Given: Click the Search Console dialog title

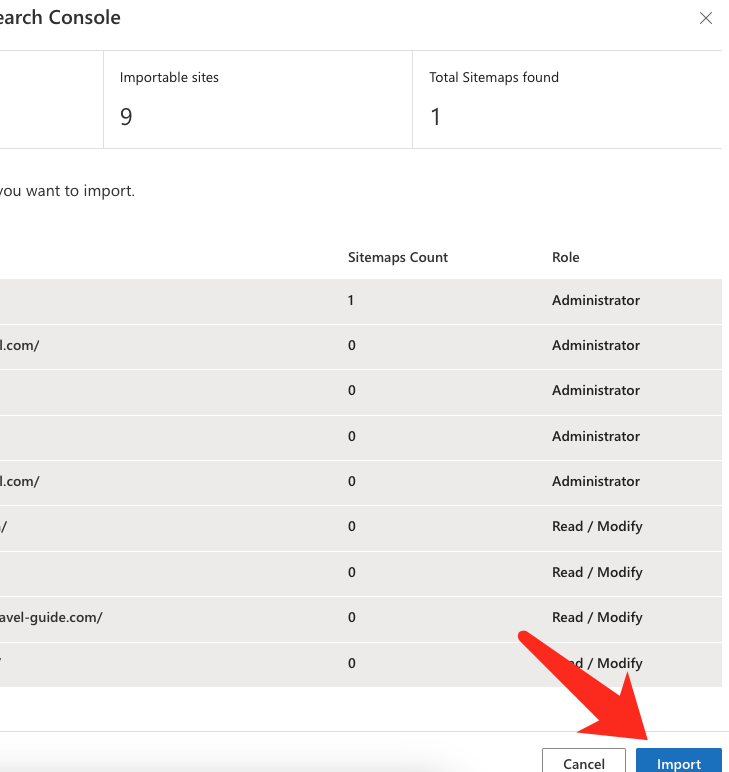Looking at the screenshot, I should click(60, 18).
